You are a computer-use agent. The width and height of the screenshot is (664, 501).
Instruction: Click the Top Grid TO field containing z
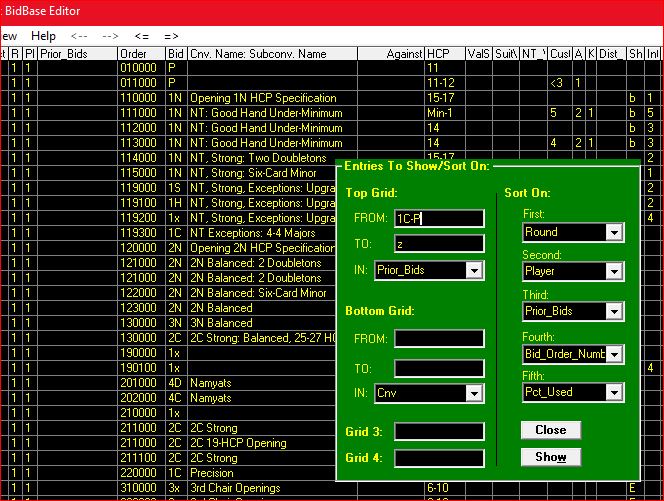pyautogui.click(x=438, y=243)
